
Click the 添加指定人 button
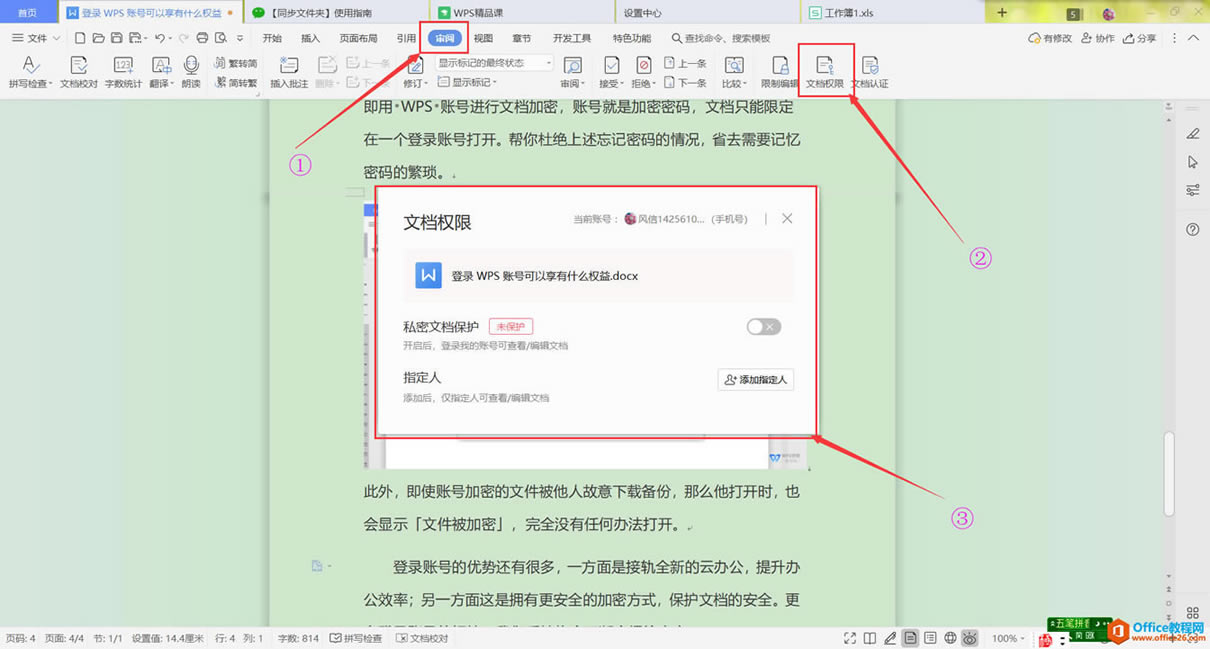756,380
